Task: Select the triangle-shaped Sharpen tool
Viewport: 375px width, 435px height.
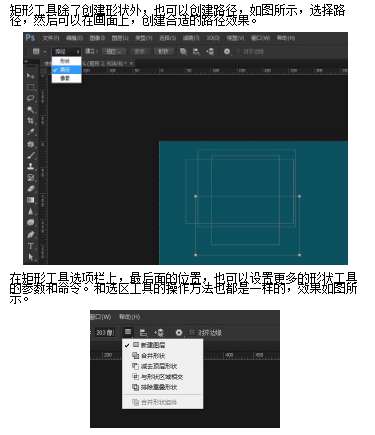Action: (31, 211)
